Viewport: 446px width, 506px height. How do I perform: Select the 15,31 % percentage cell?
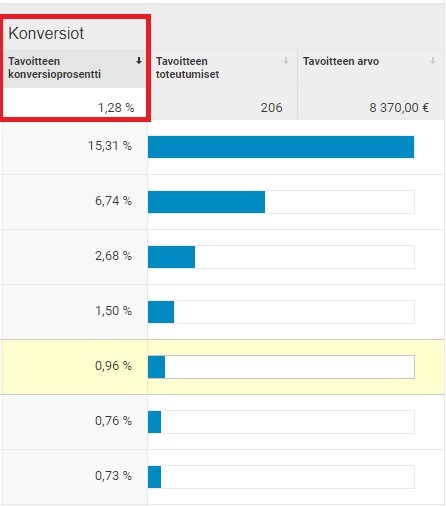[110, 146]
